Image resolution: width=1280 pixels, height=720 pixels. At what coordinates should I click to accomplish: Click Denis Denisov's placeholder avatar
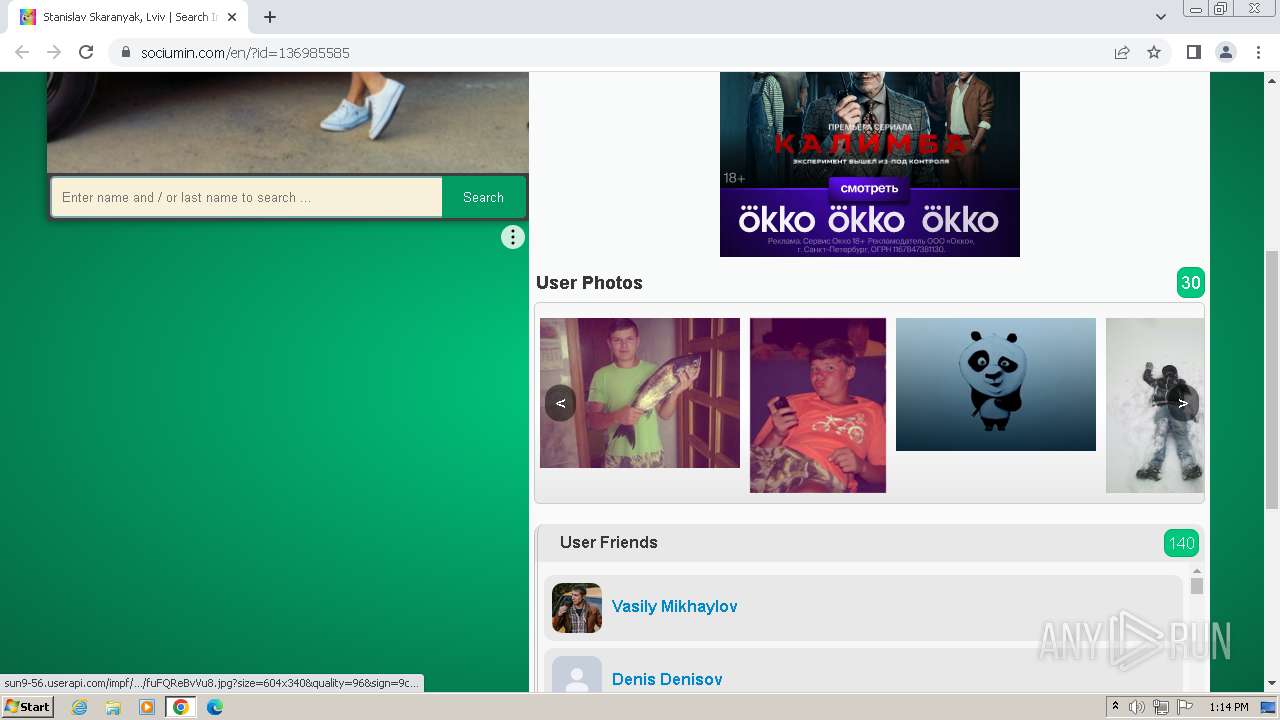pos(577,674)
